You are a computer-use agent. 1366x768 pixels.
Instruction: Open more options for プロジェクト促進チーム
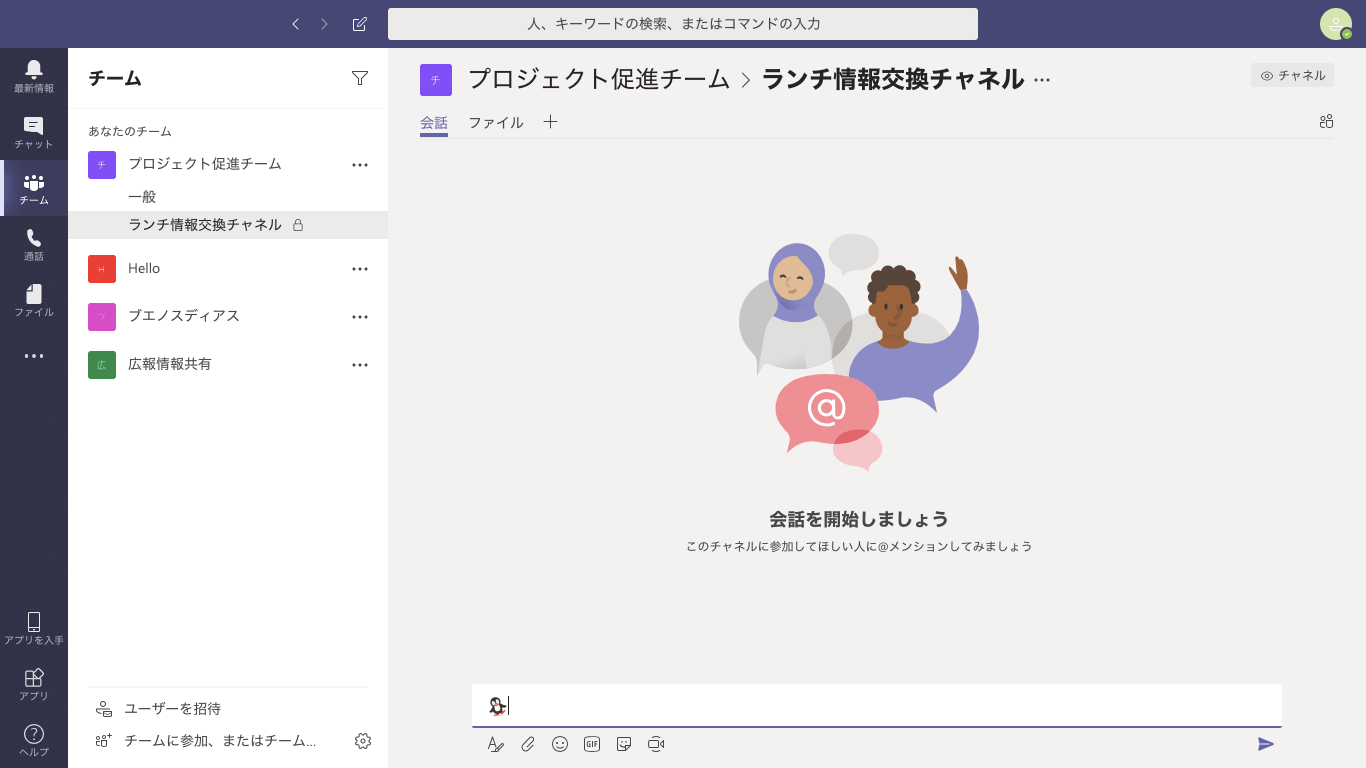click(x=360, y=165)
